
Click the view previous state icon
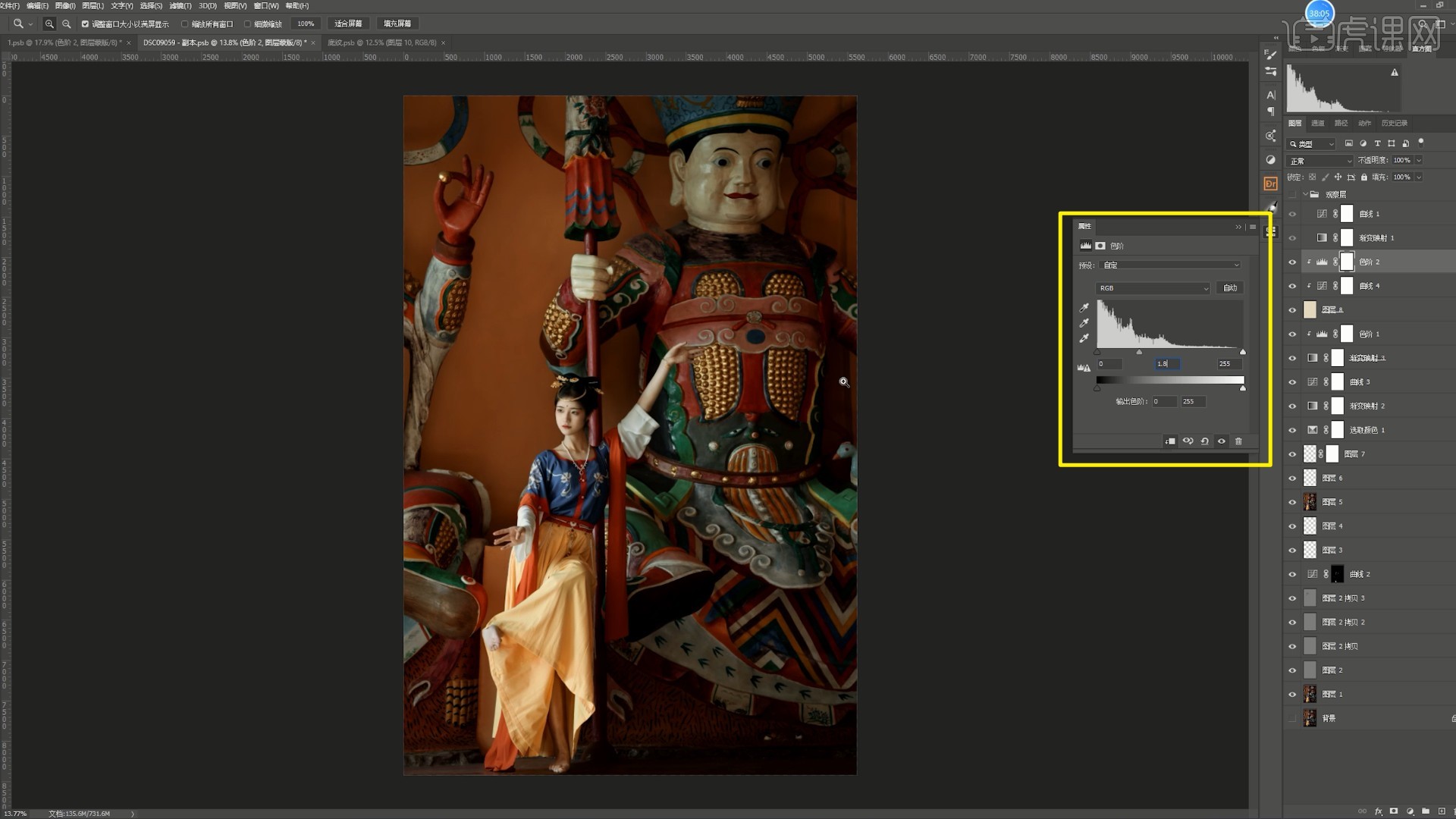coord(1188,441)
